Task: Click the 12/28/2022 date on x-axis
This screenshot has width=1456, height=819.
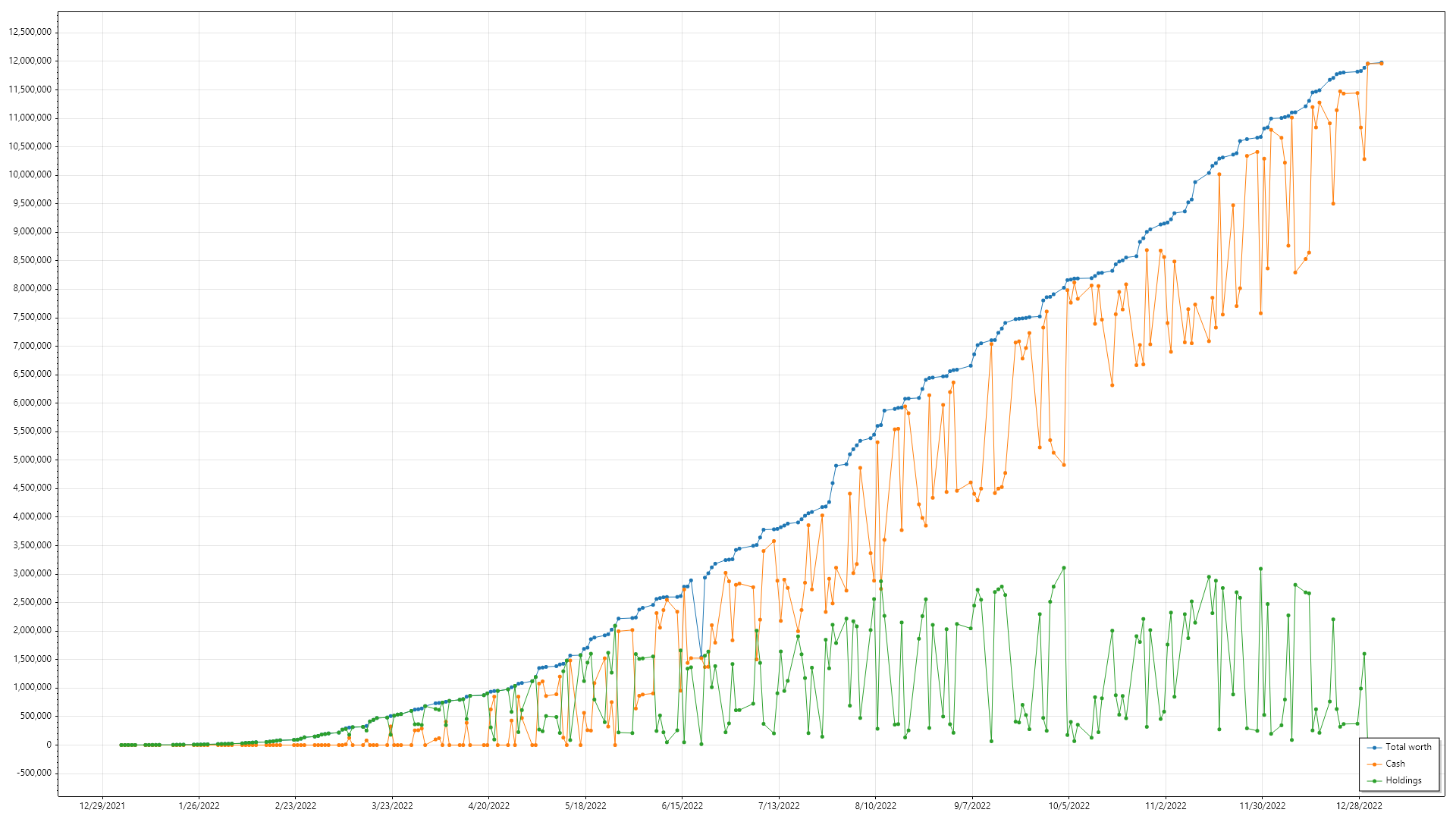Action: point(1359,806)
